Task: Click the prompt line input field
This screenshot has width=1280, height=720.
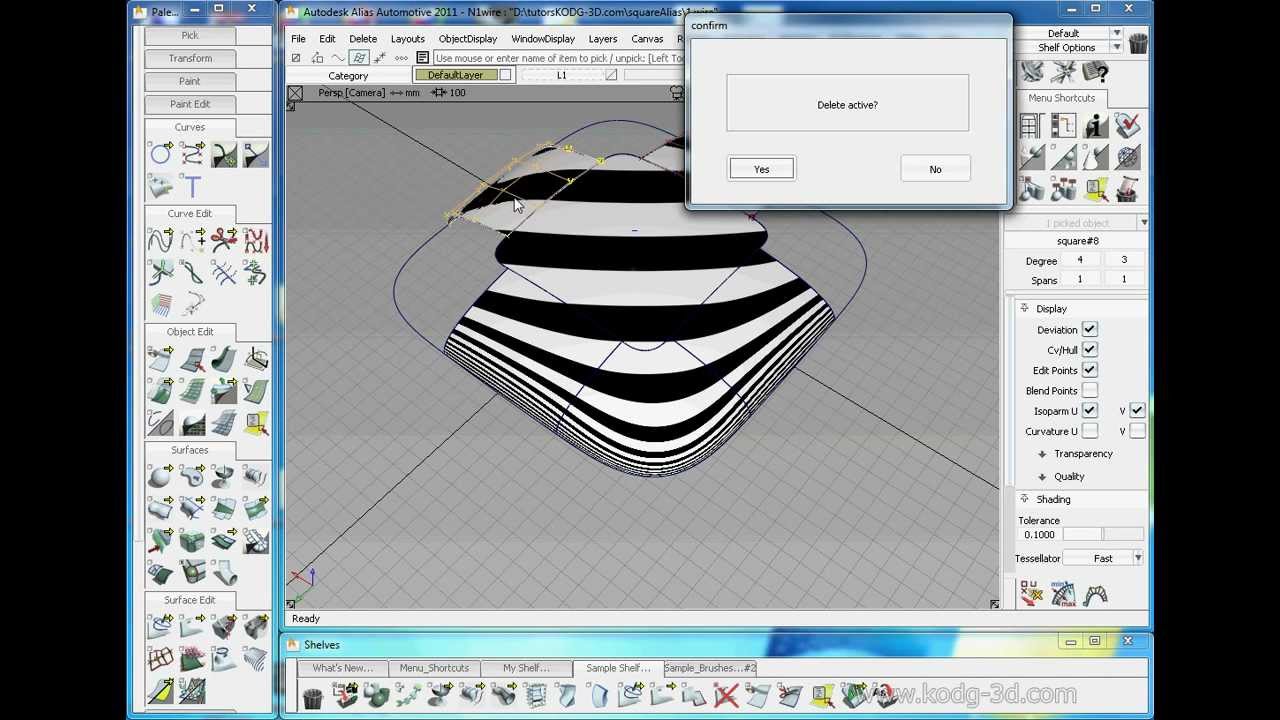Action: pos(560,58)
